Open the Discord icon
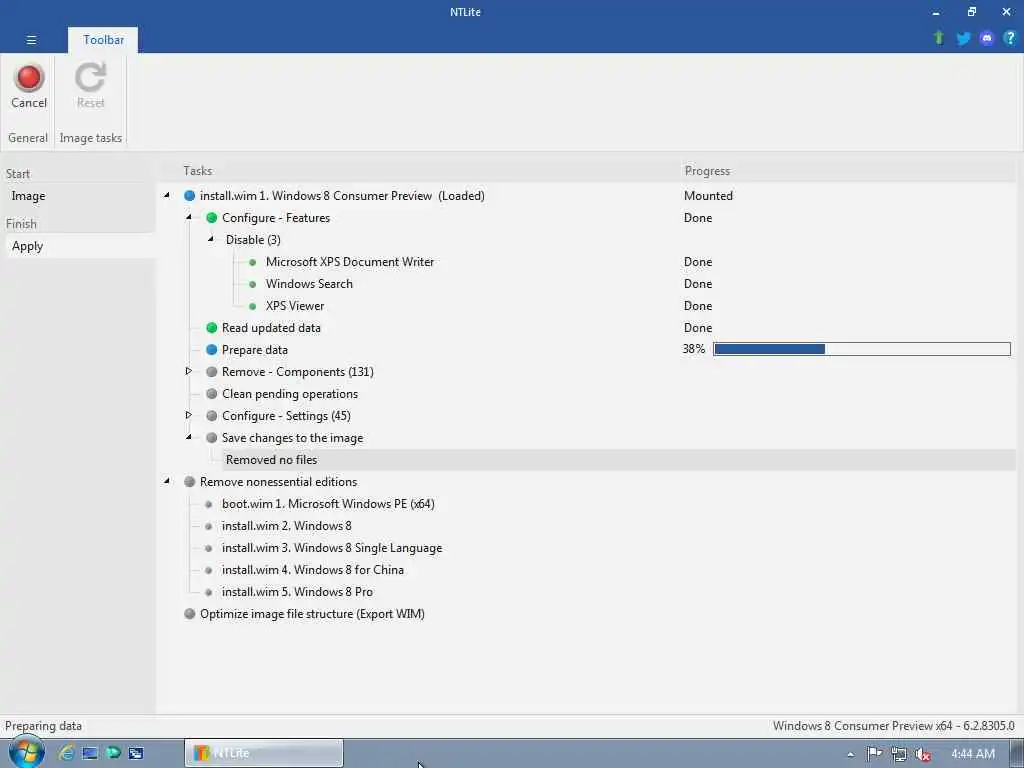The height and width of the screenshot is (768, 1024). [x=987, y=39]
